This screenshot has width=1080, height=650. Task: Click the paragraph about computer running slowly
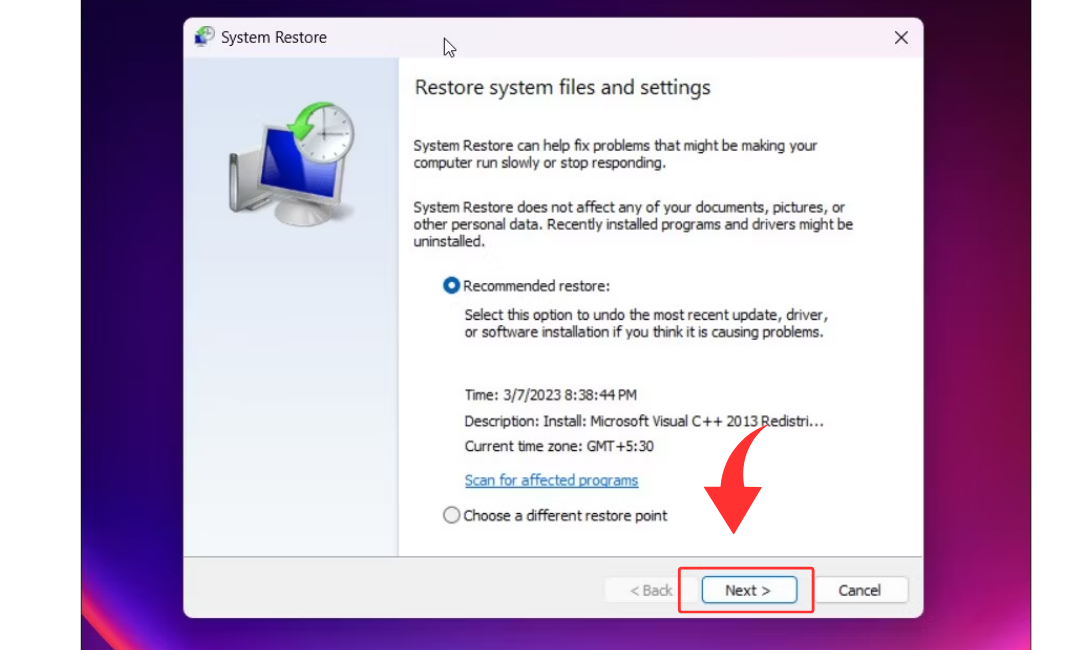[615, 154]
